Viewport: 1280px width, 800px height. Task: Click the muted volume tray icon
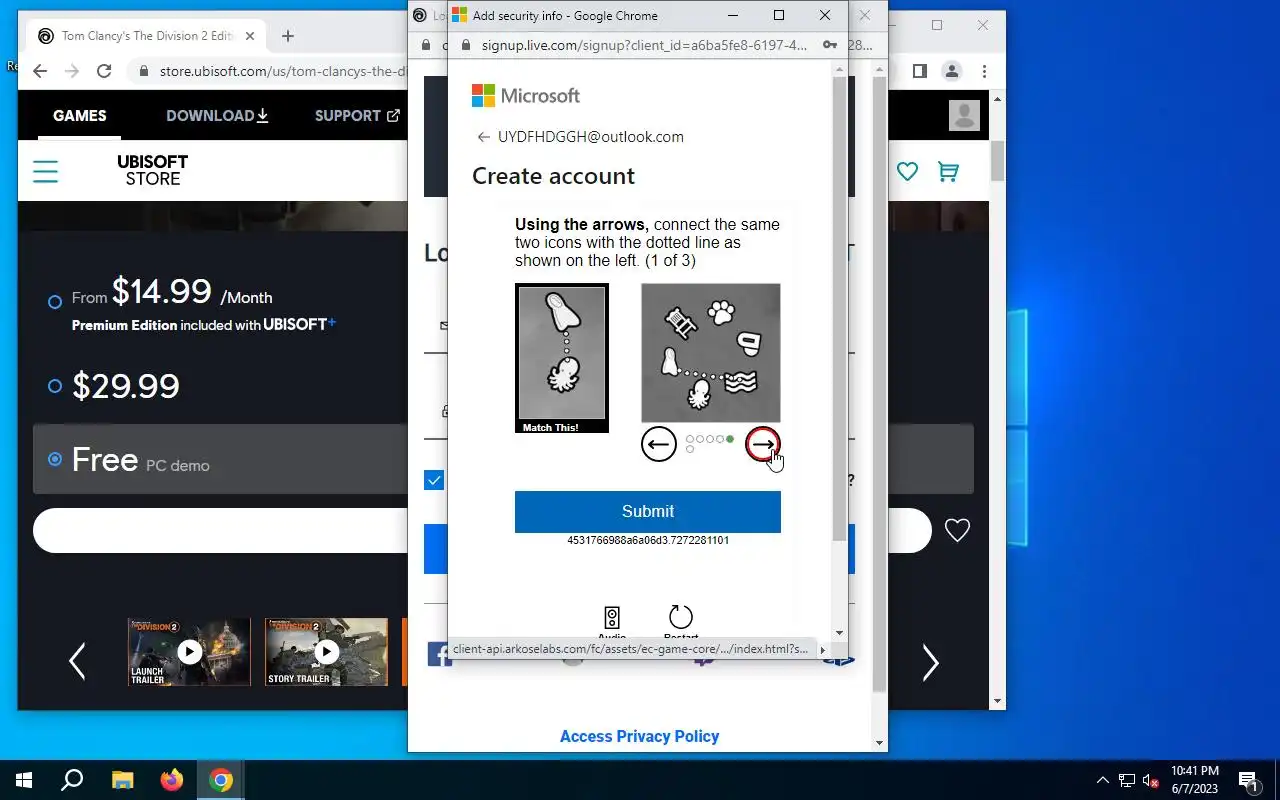(1151, 780)
